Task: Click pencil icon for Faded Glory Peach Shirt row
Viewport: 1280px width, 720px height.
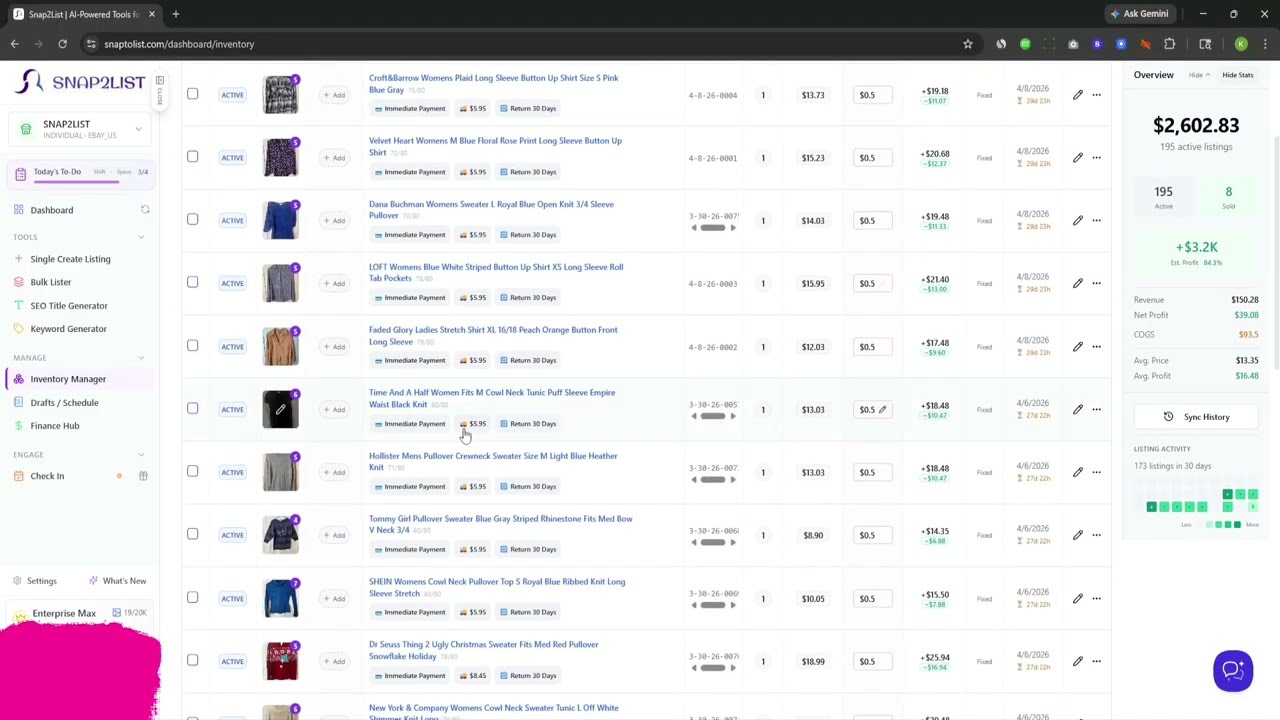Action: tap(1077, 347)
